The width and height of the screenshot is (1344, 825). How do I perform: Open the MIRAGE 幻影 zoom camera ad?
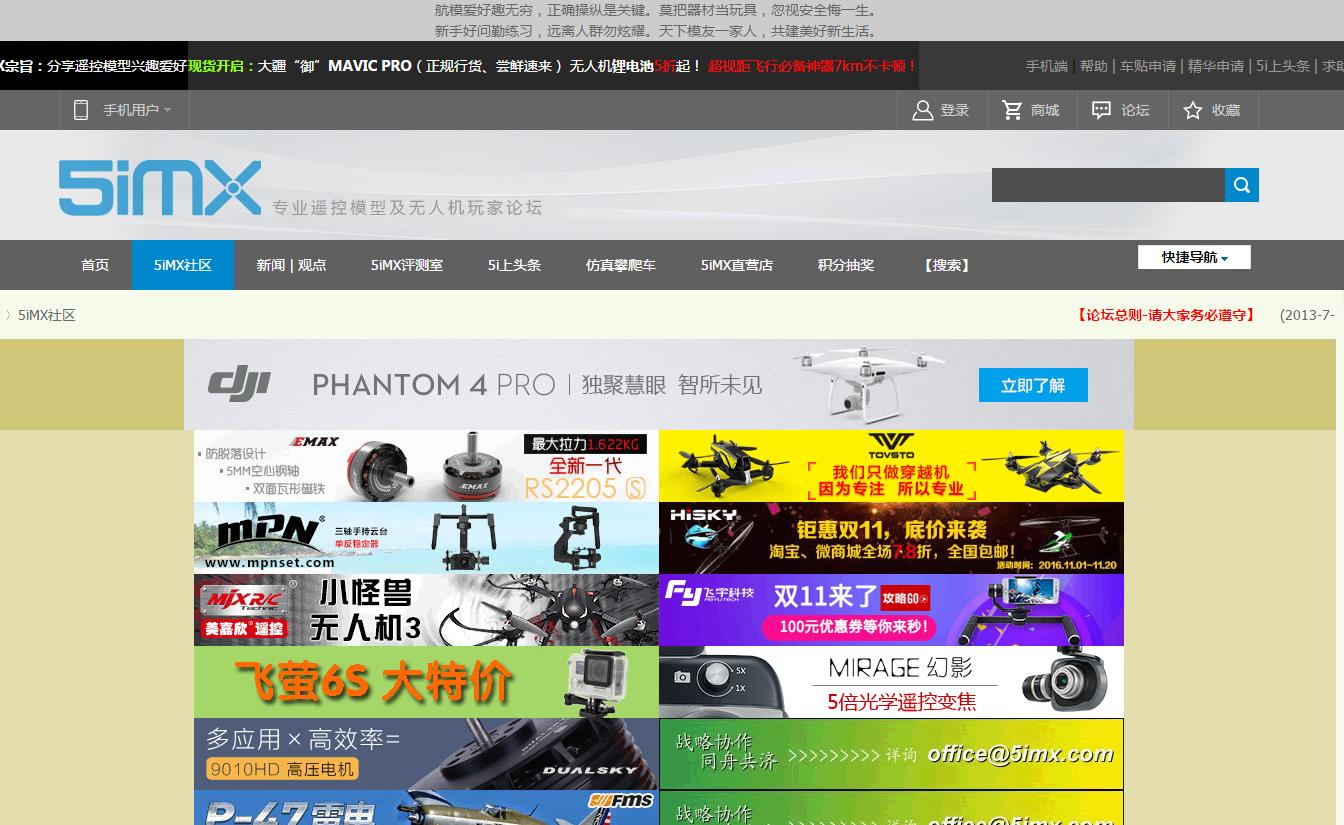click(x=892, y=682)
